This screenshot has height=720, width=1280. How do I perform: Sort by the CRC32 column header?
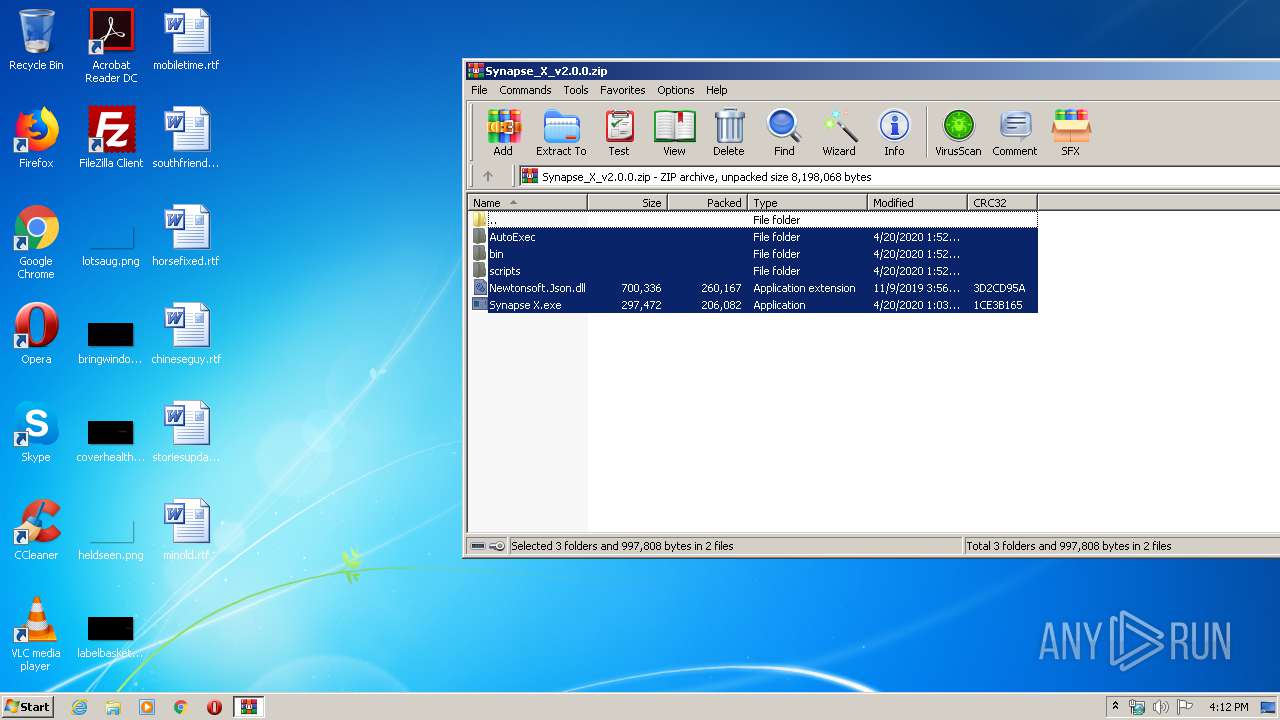(1002, 202)
